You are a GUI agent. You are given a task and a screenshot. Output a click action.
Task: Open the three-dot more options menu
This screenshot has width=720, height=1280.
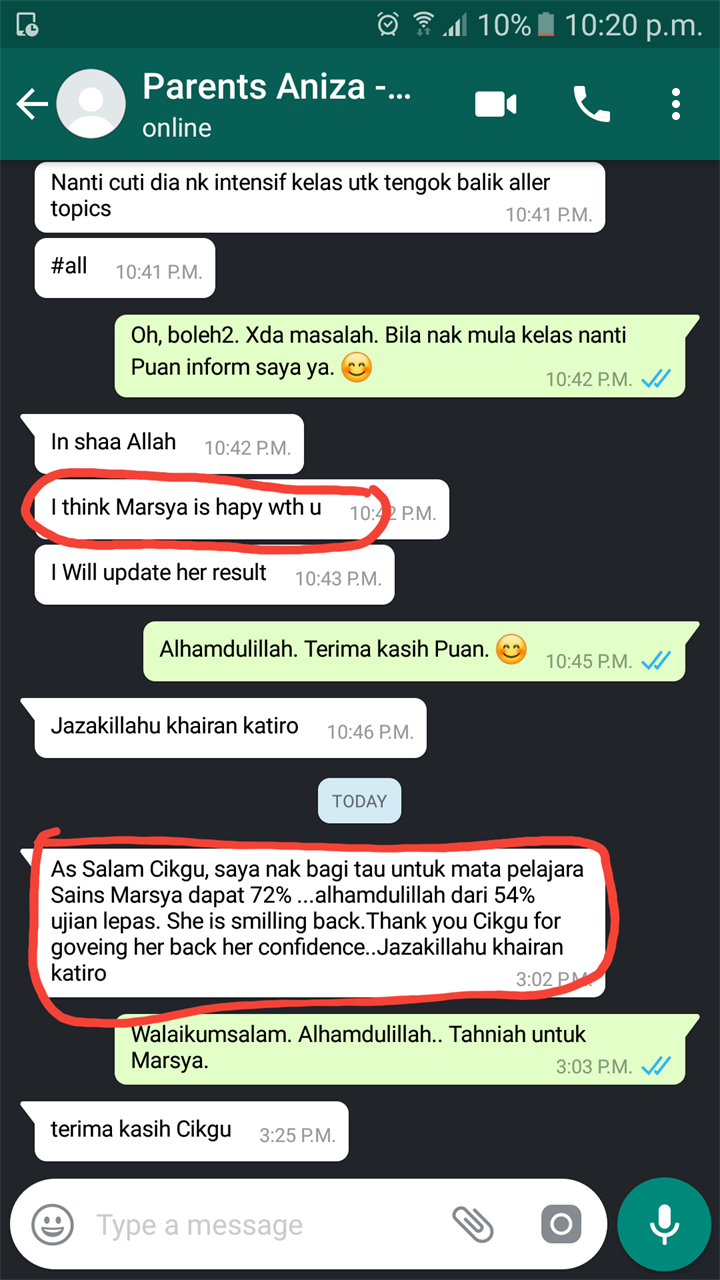(677, 104)
